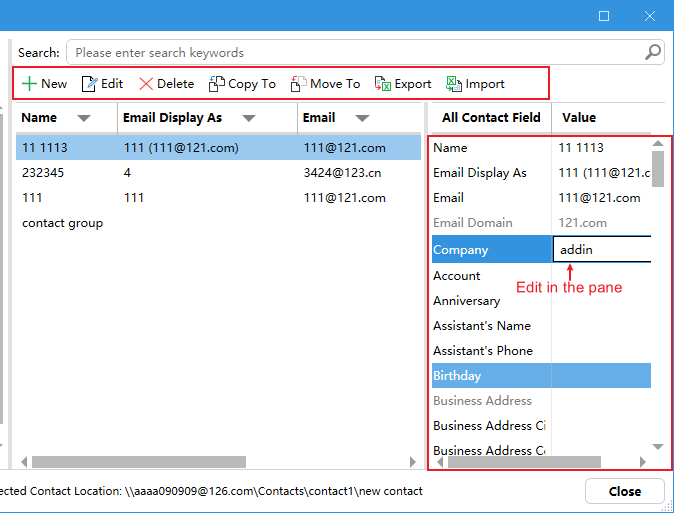674x513 pixels.
Task: Open Email Display As column dropdown
Action: click(x=249, y=118)
